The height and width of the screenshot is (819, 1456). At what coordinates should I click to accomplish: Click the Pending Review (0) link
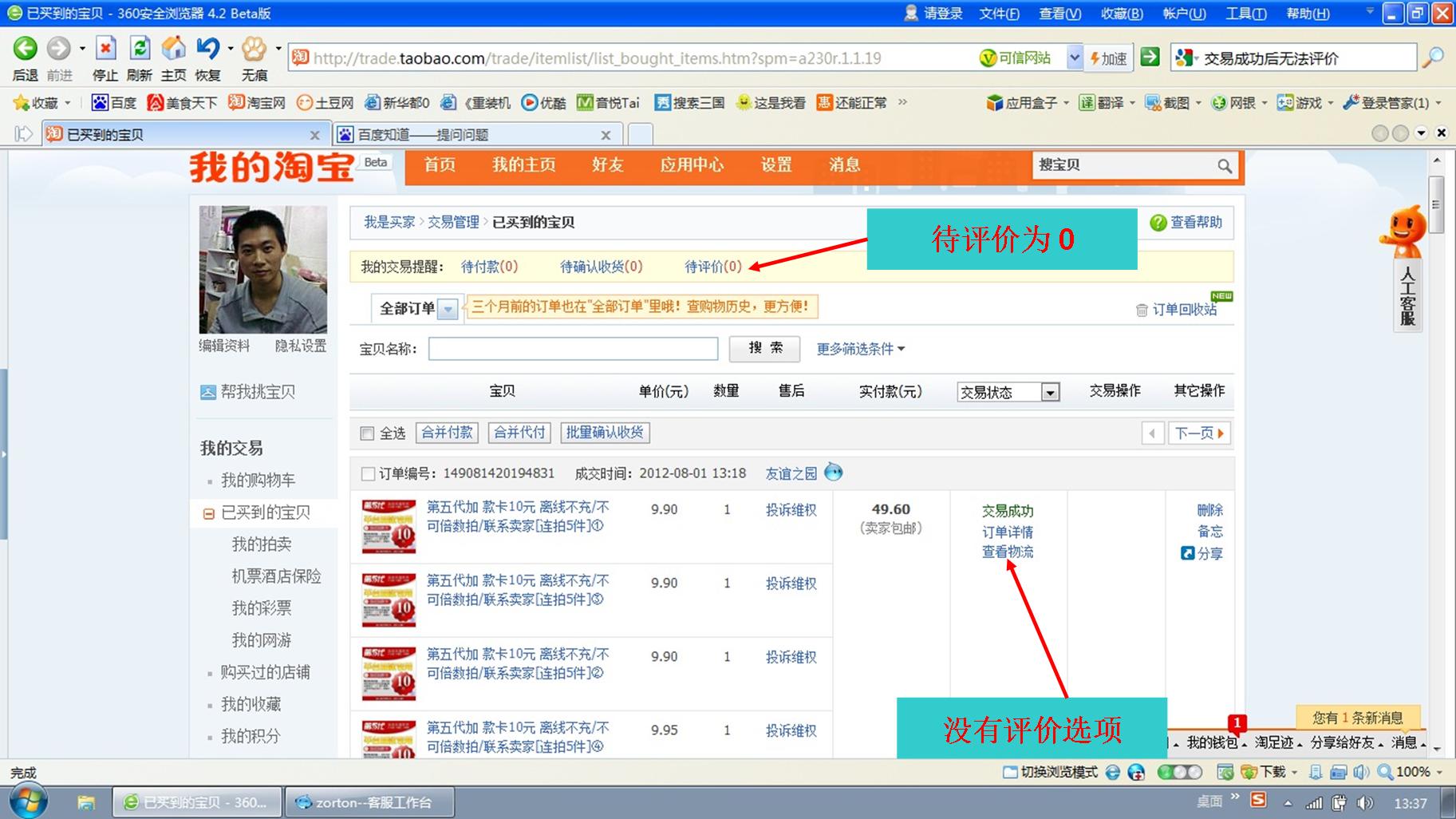[712, 267]
